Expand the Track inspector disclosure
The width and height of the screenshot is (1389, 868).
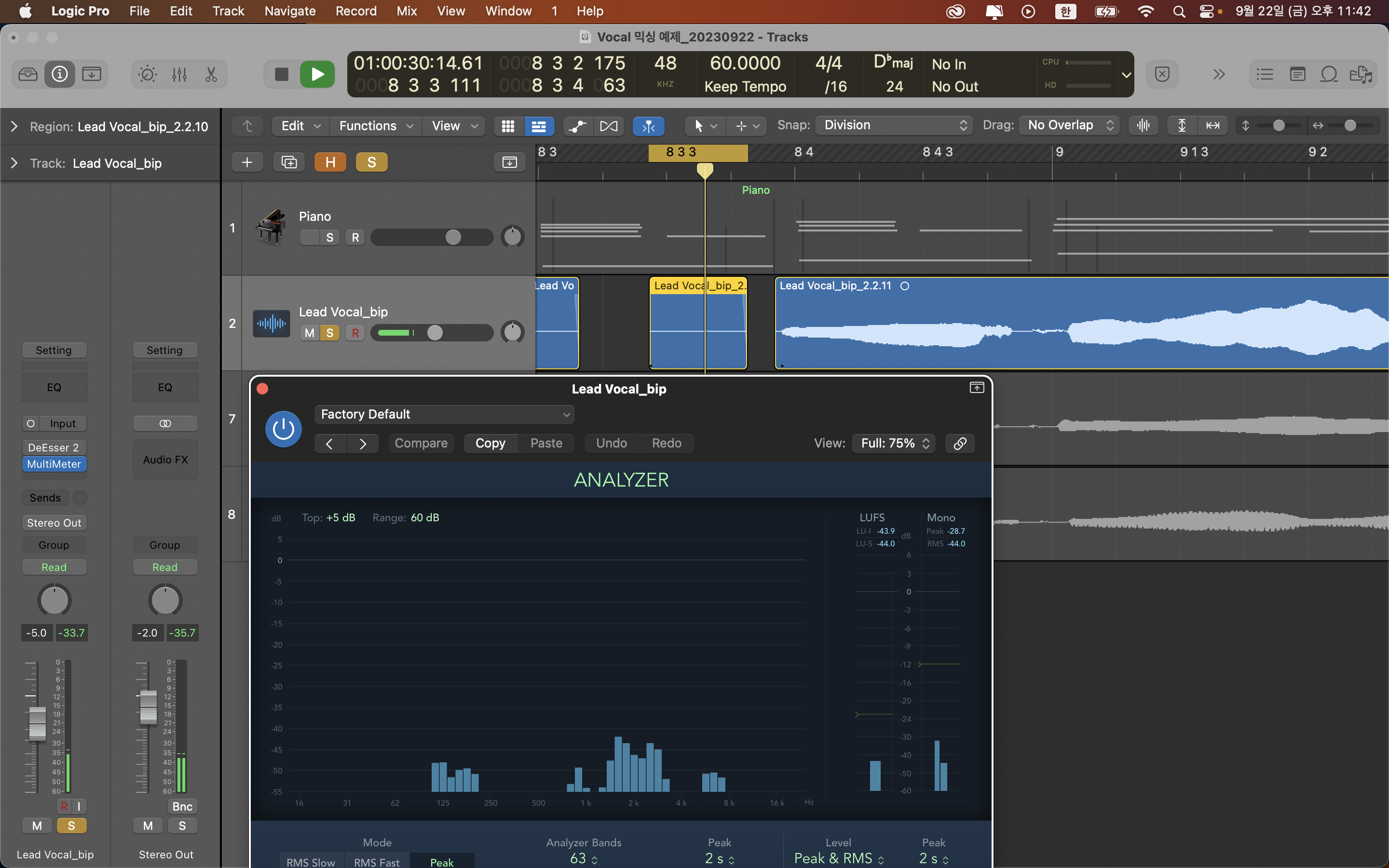[14, 163]
